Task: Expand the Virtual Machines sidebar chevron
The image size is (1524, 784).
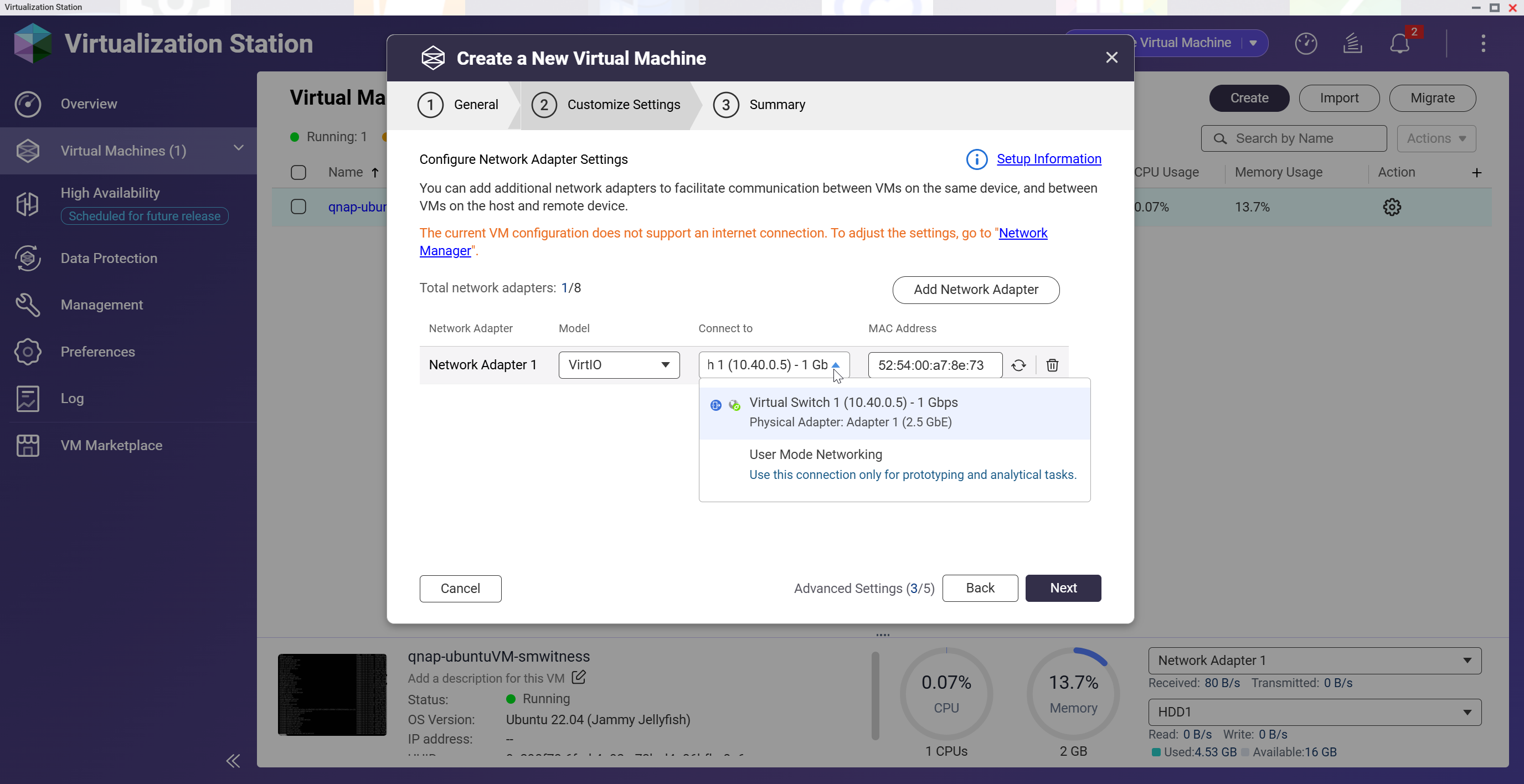Action: tap(239, 148)
